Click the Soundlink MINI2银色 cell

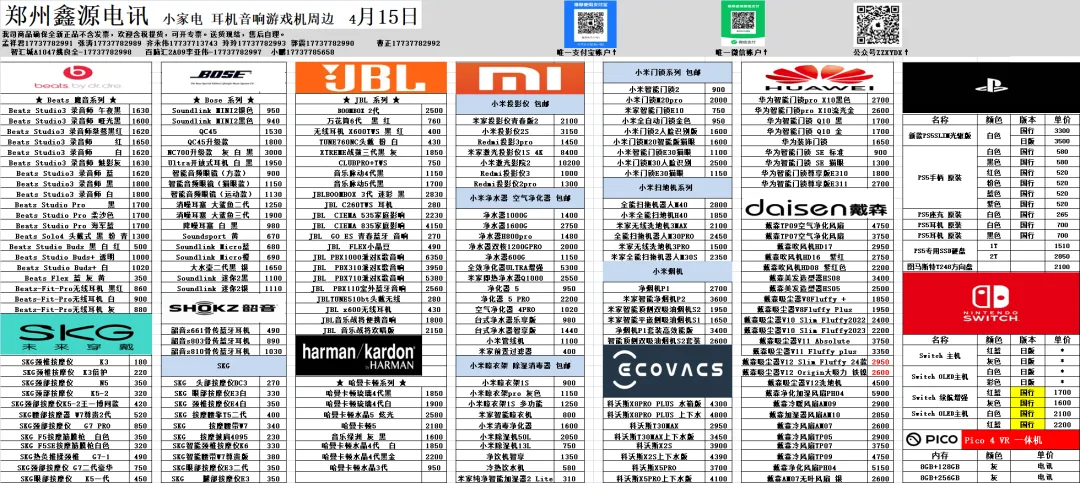pos(210,110)
